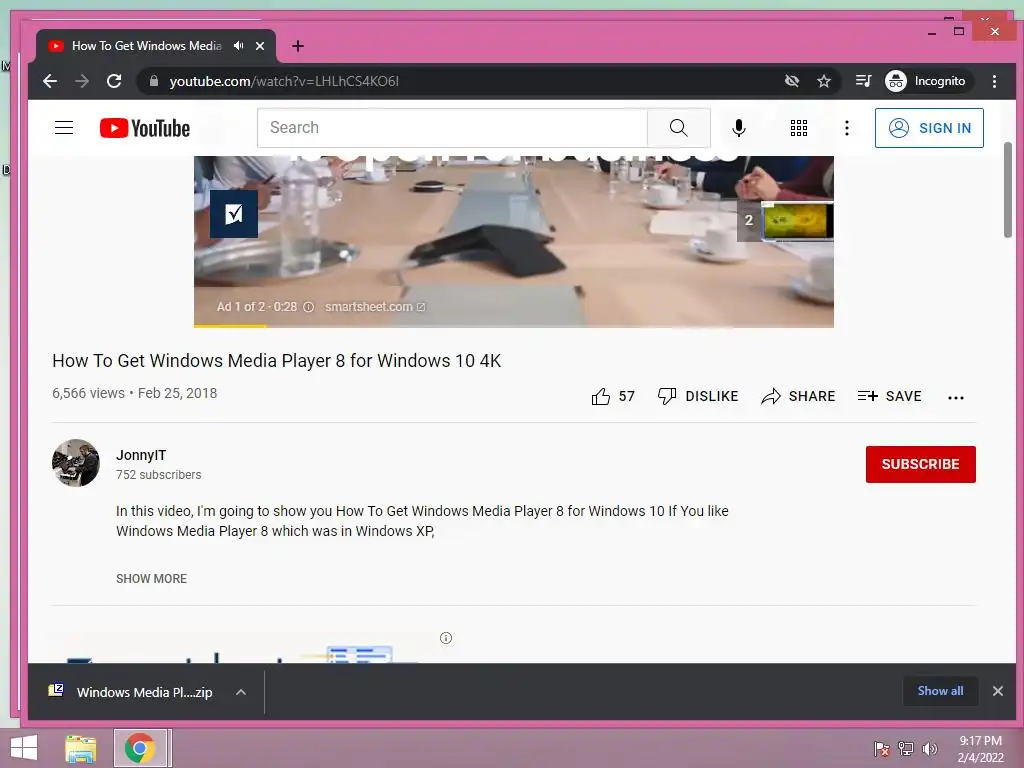Open a new browser tab

(298, 46)
